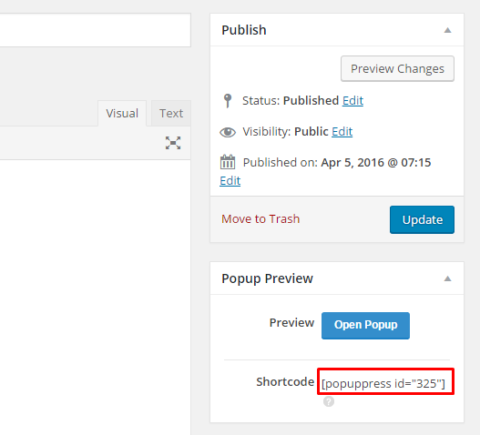Collapse the Publish panel

pyautogui.click(x=448, y=30)
